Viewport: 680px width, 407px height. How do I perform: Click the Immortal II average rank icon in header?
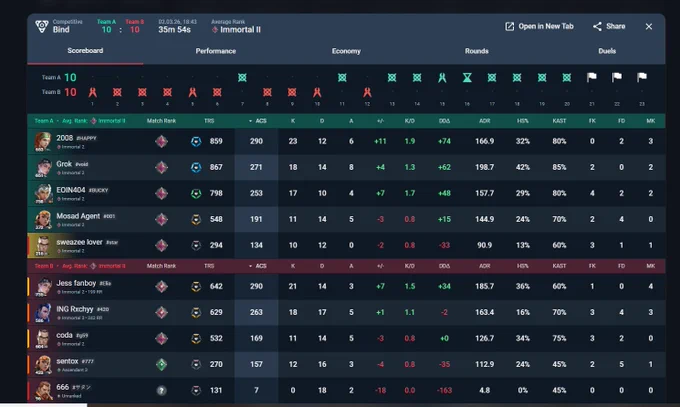click(x=215, y=30)
